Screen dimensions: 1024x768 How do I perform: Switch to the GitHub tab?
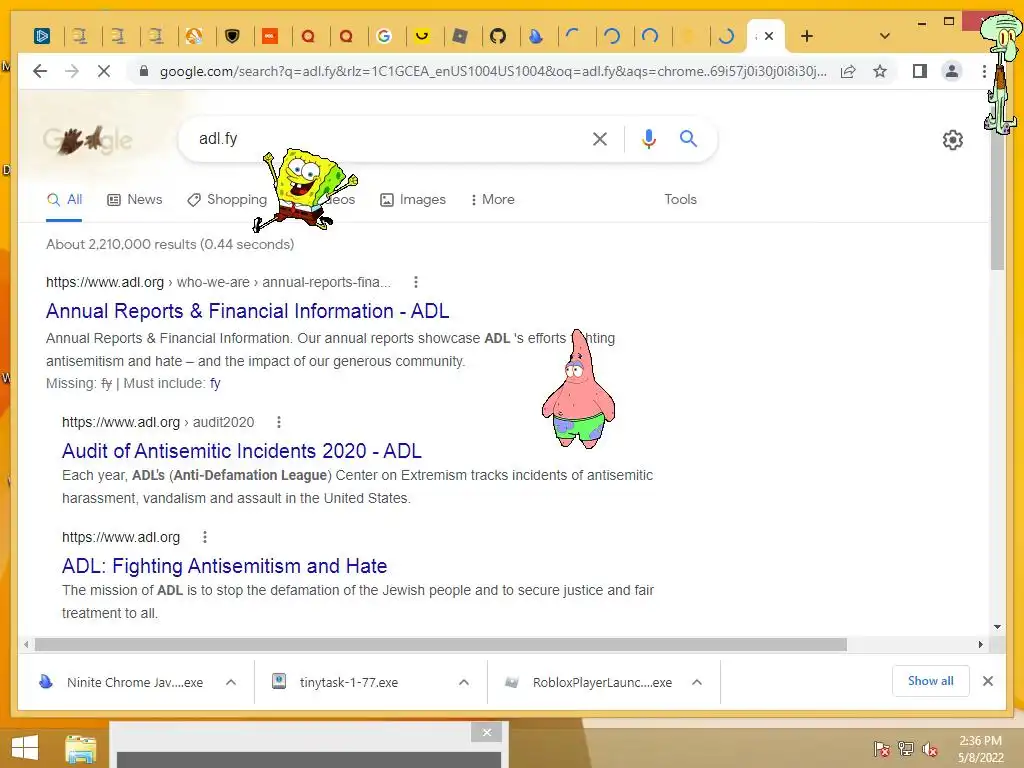(498, 36)
